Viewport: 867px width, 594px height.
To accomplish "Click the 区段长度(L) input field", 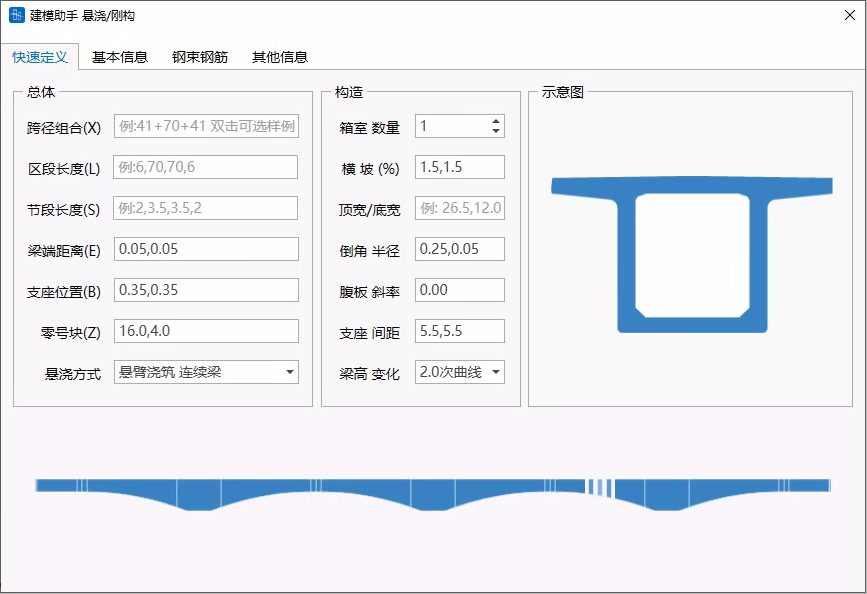I will pyautogui.click(x=206, y=167).
